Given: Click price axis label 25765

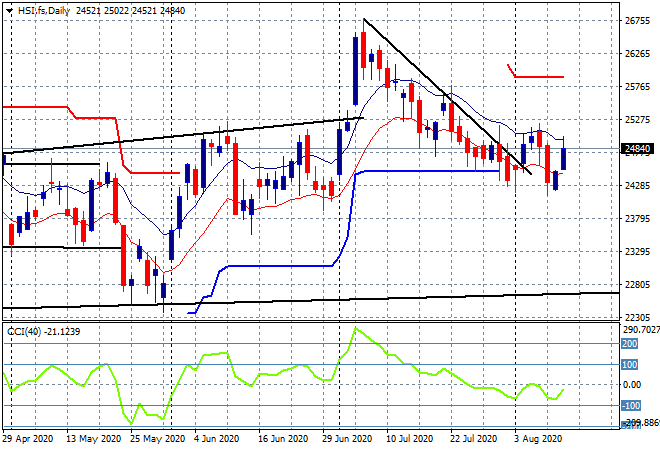Looking at the screenshot, I should coord(637,87).
